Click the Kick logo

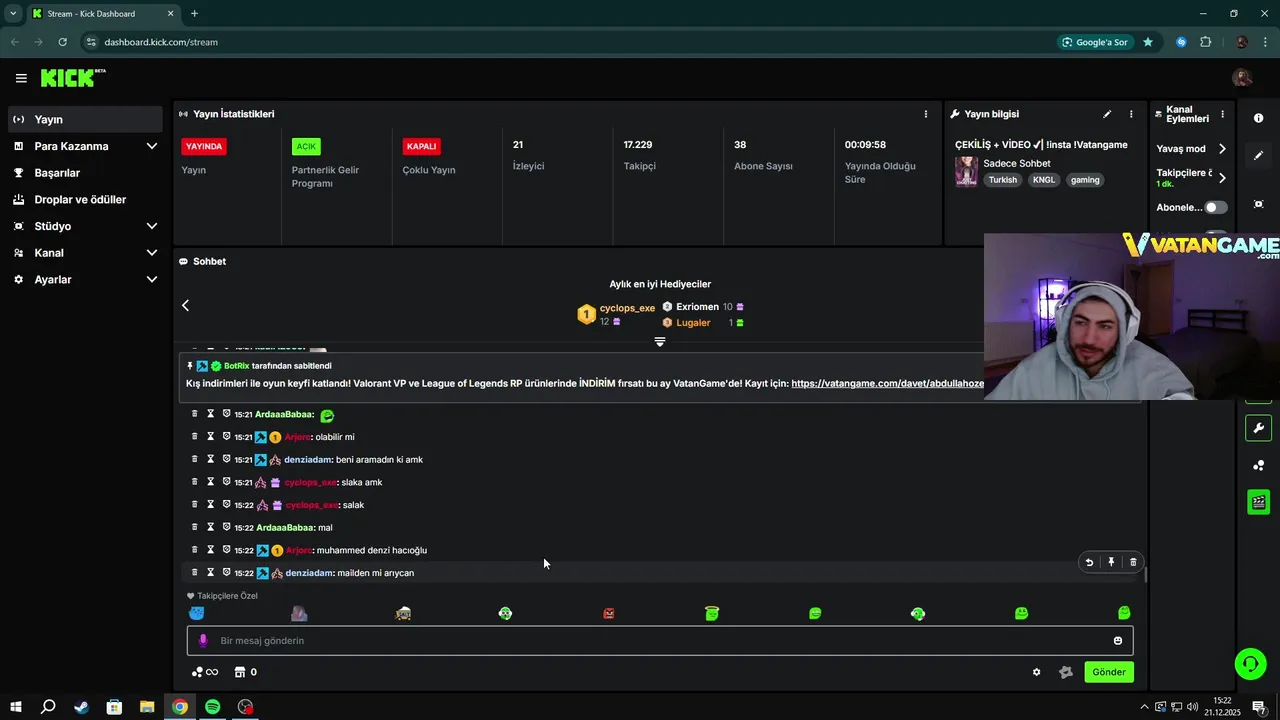72,78
